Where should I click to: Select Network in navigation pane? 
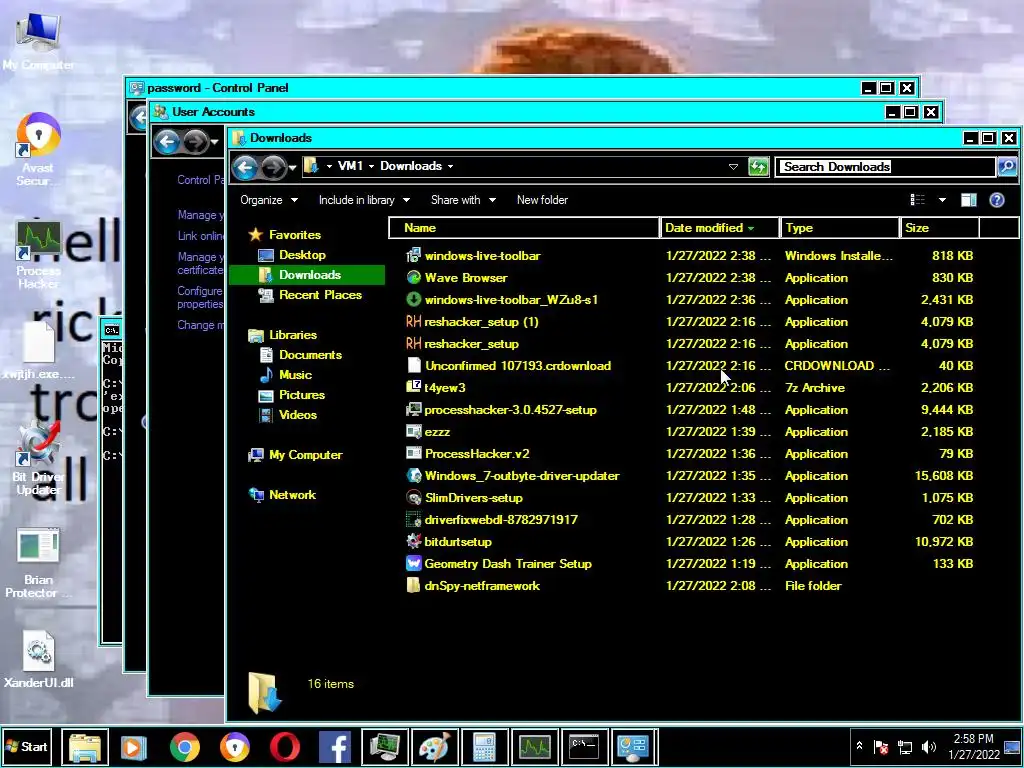point(282,495)
